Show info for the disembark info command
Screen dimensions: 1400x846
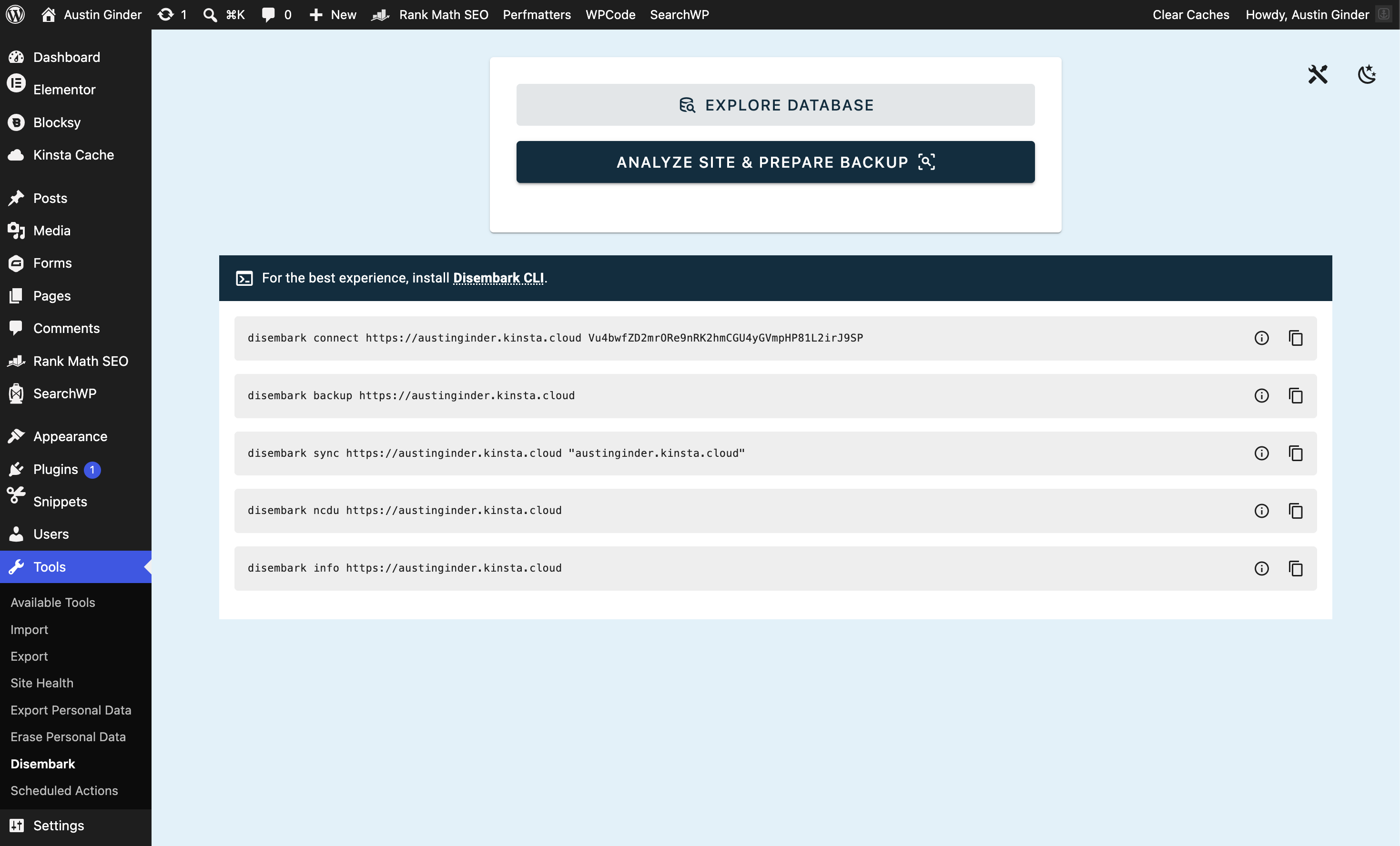pyautogui.click(x=1261, y=568)
